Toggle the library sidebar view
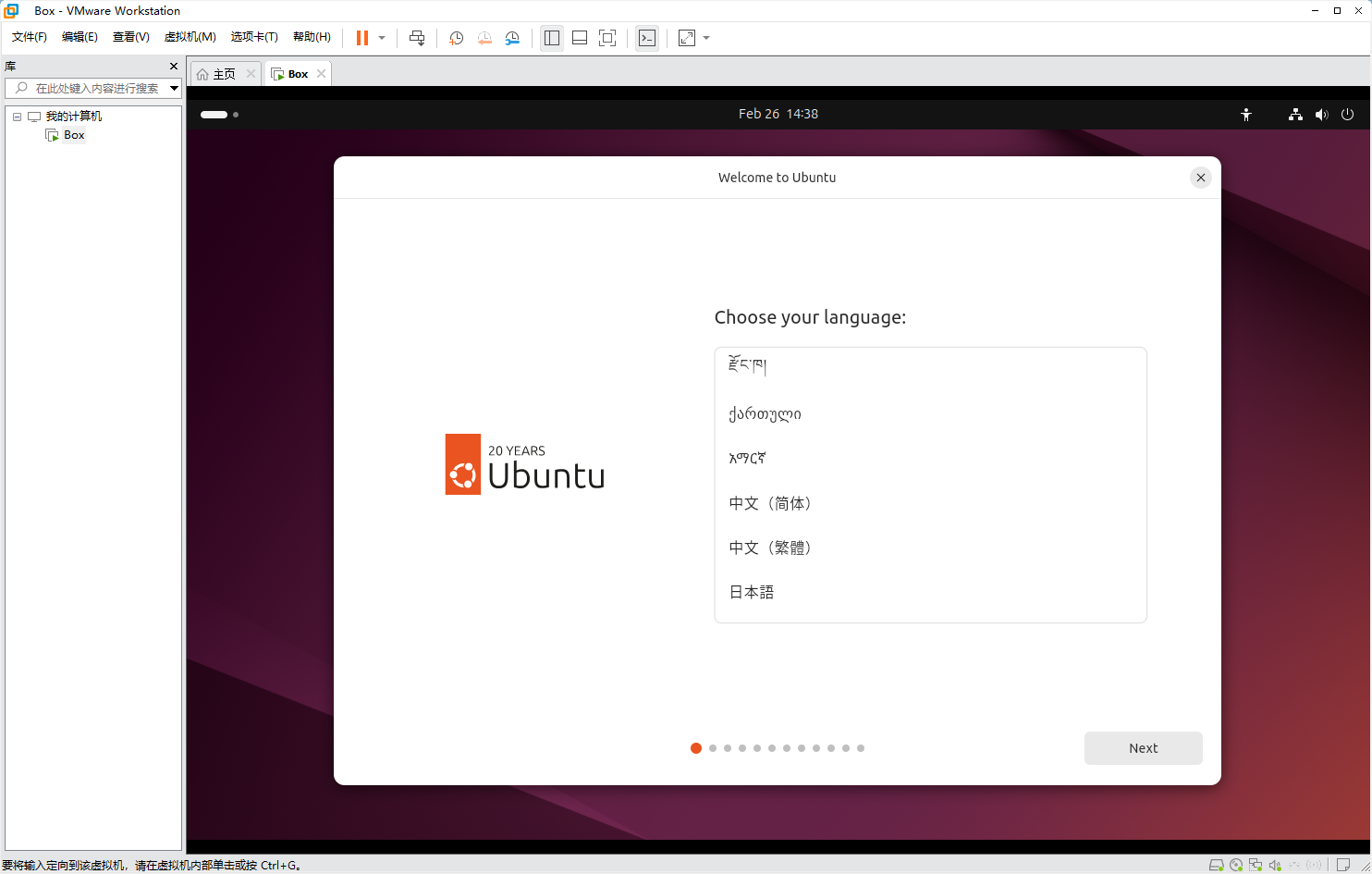 point(552,38)
